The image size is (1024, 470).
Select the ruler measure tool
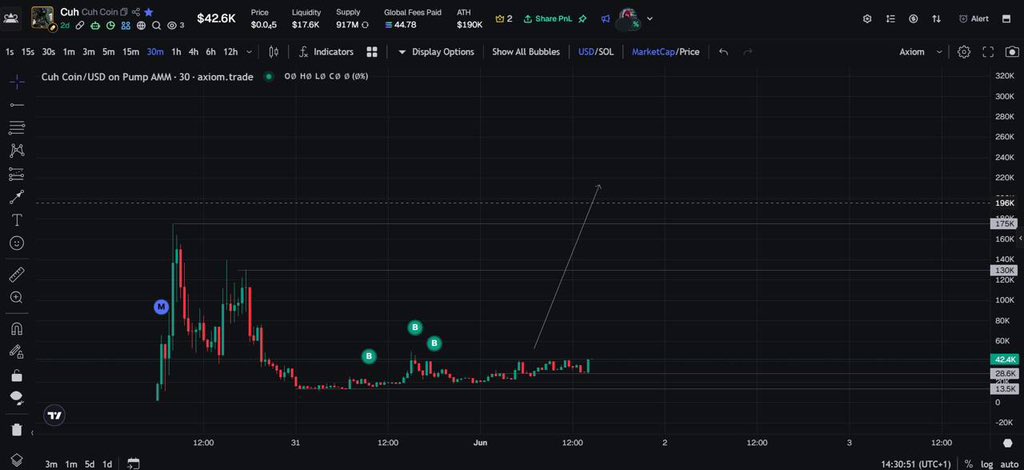coord(17,274)
